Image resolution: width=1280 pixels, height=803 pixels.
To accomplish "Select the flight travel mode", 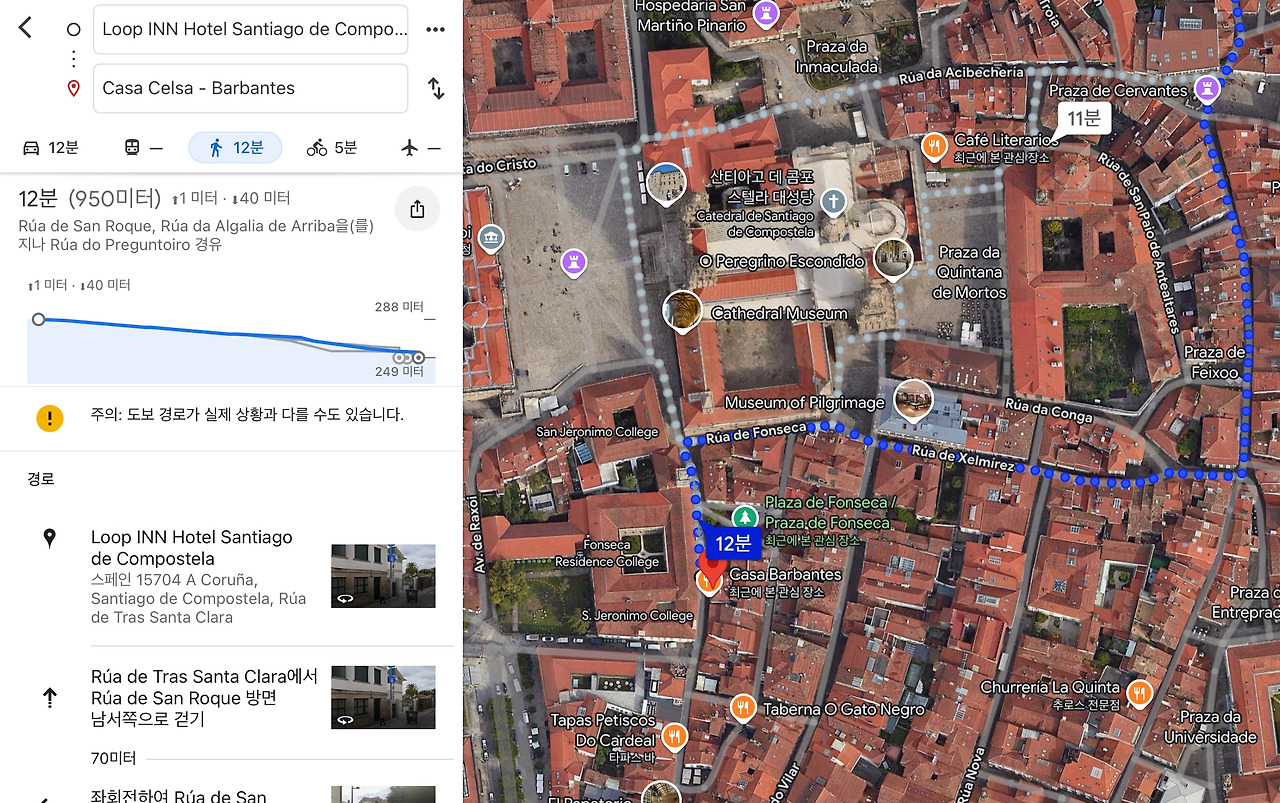I will [420, 148].
